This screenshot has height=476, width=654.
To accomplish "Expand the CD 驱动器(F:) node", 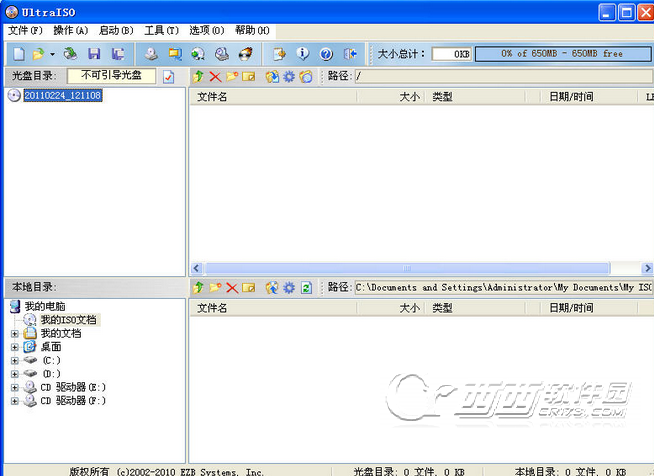I will click(x=15, y=401).
